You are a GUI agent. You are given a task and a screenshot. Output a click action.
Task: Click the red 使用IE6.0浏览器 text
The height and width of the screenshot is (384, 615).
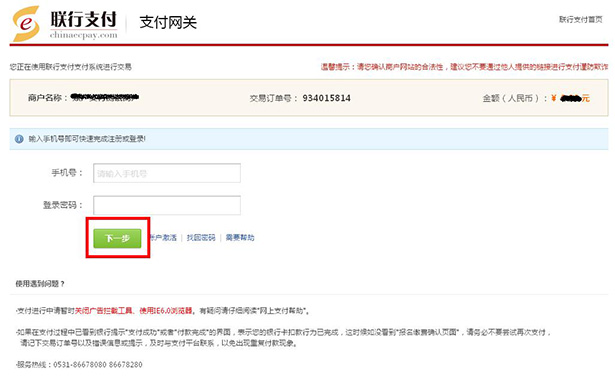tap(166, 311)
